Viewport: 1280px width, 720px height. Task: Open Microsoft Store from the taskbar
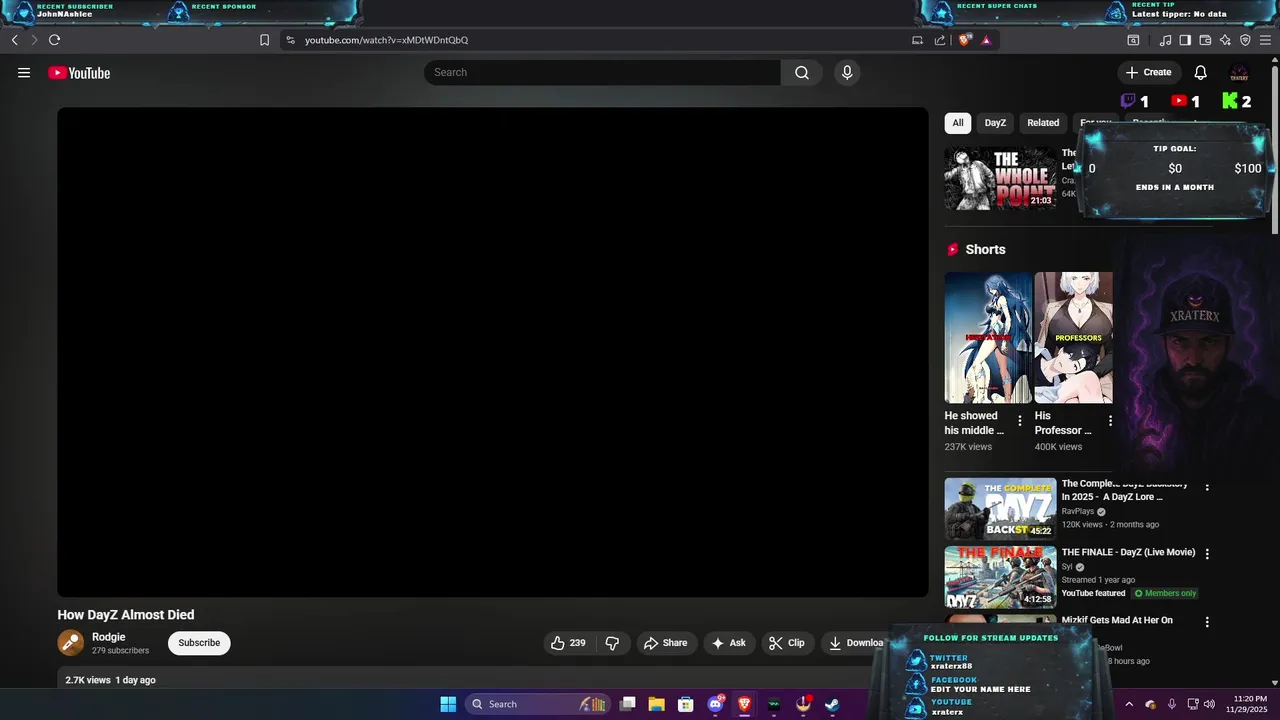click(x=685, y=704)
